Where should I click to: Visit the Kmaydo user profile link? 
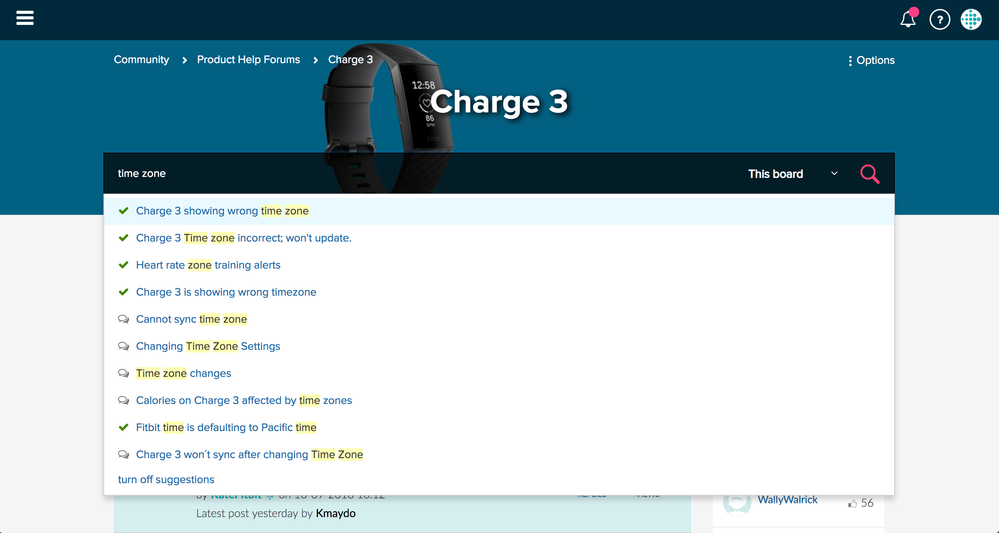point(335,513)
